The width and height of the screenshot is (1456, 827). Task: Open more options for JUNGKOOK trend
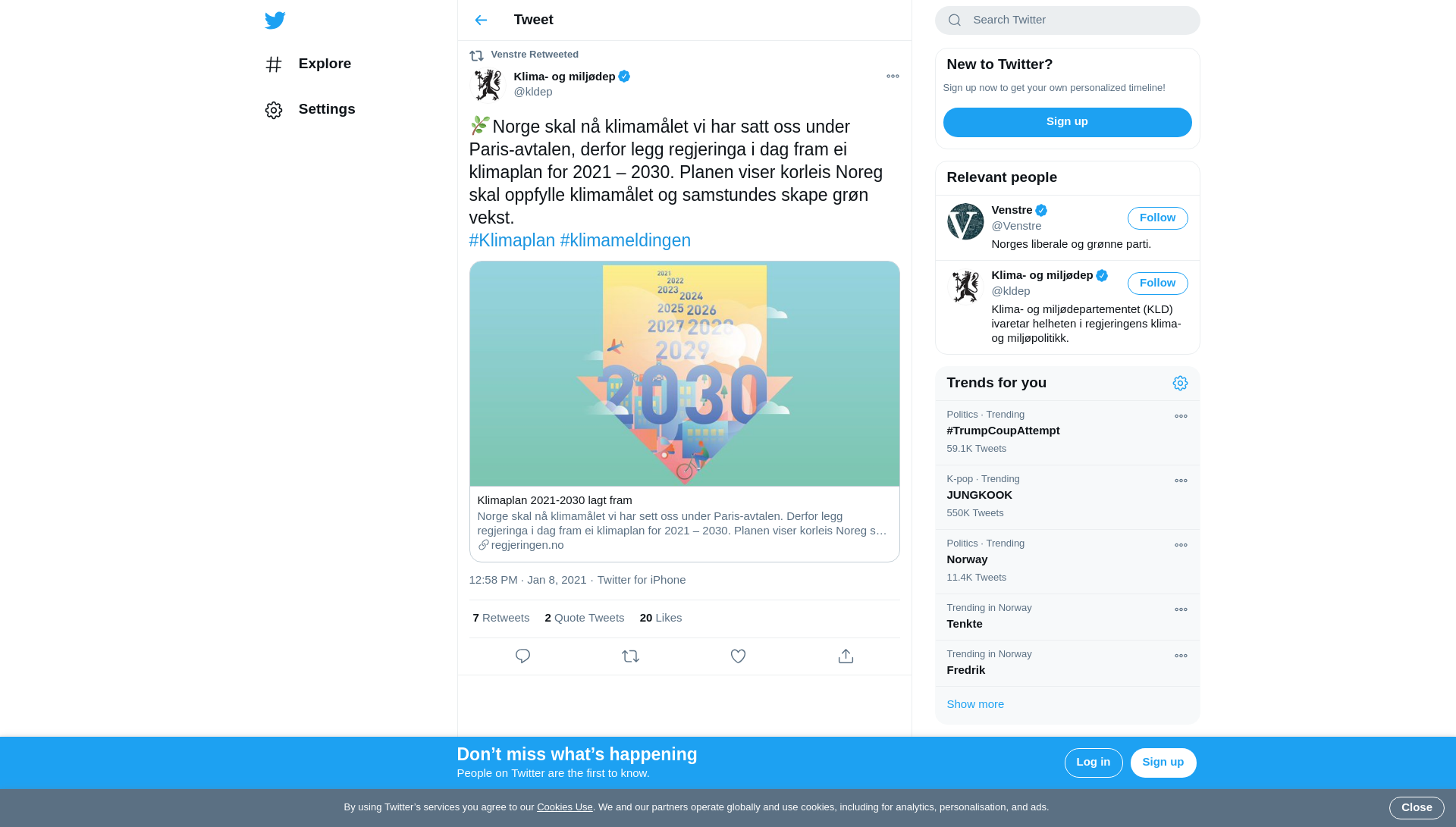point(1181,481)
